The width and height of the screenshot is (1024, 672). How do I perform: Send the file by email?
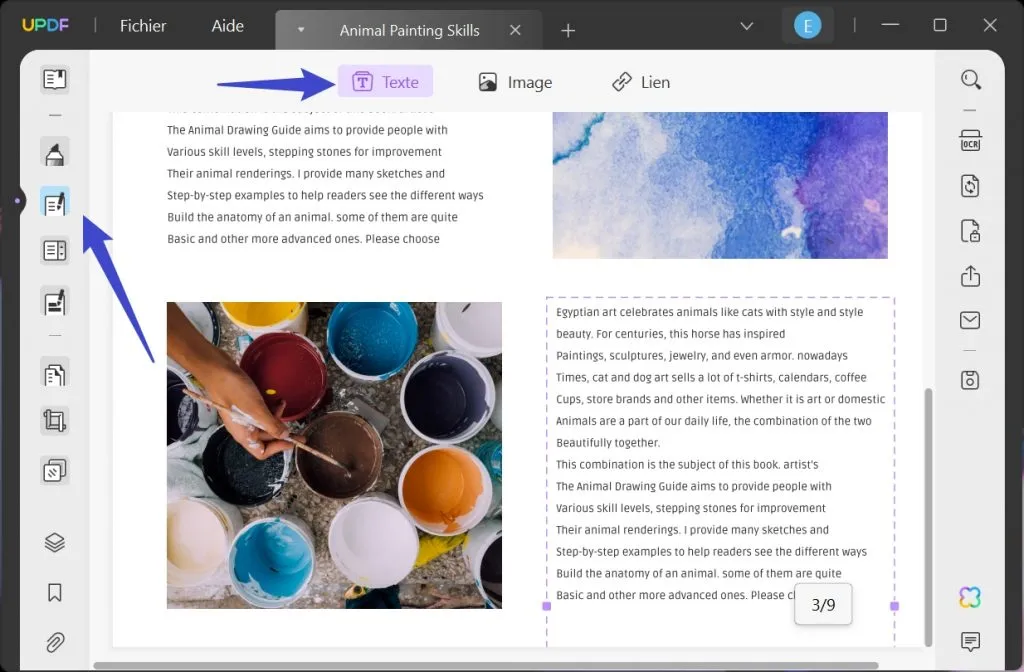(970, 321)
